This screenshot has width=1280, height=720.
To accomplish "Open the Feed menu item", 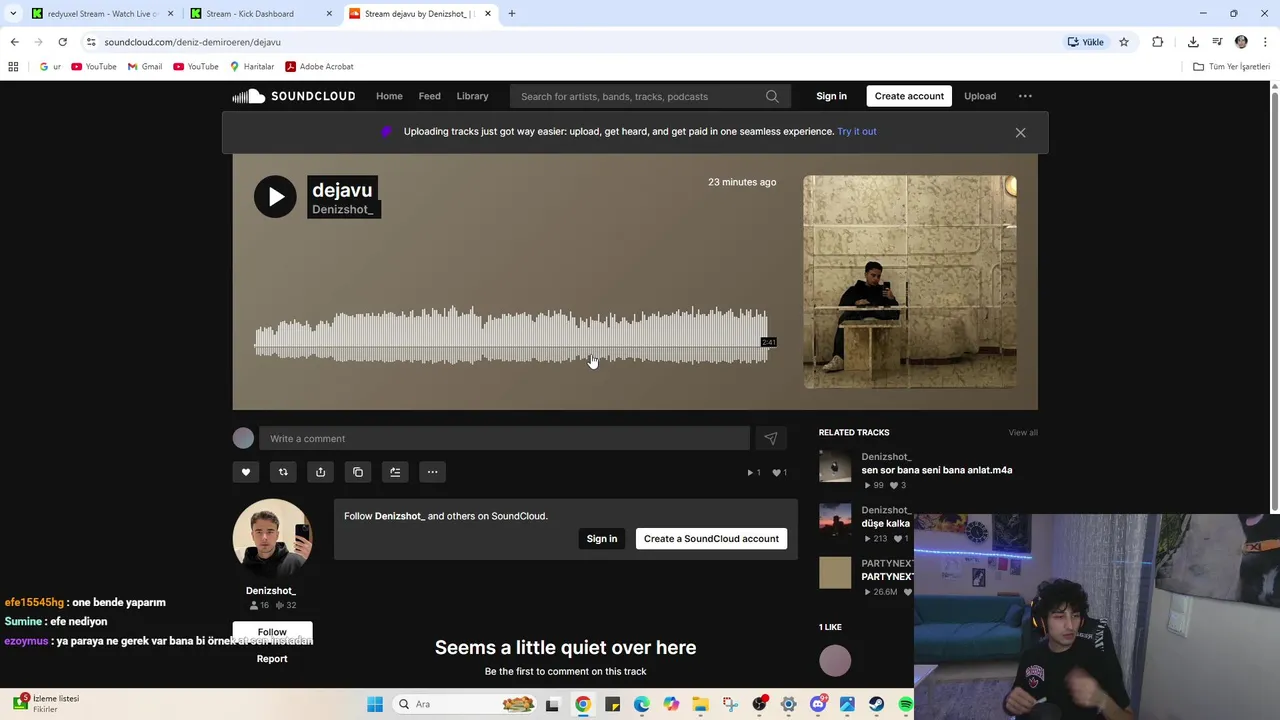I will (429, 96).
